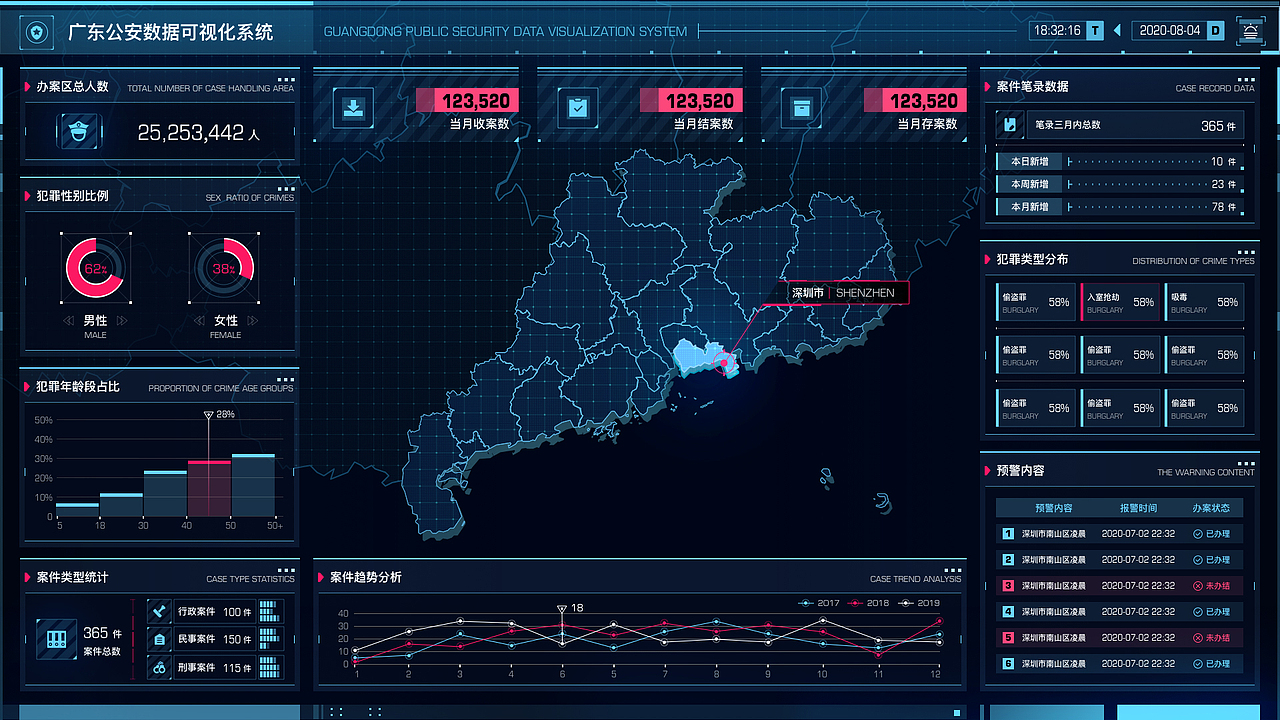This screenshot has height=720, width=1280.
Task: Click the 123,520 value above 当月结案数
Action: 700,101
